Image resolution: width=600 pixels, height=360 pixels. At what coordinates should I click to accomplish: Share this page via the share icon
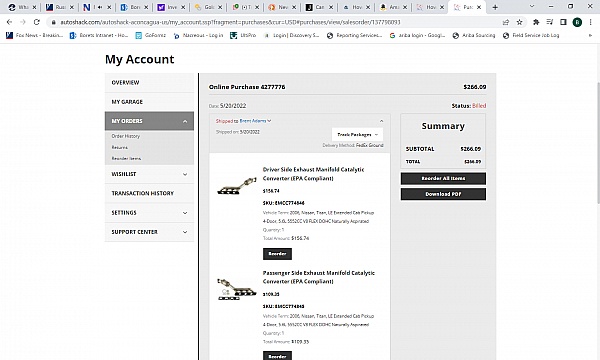506,22
